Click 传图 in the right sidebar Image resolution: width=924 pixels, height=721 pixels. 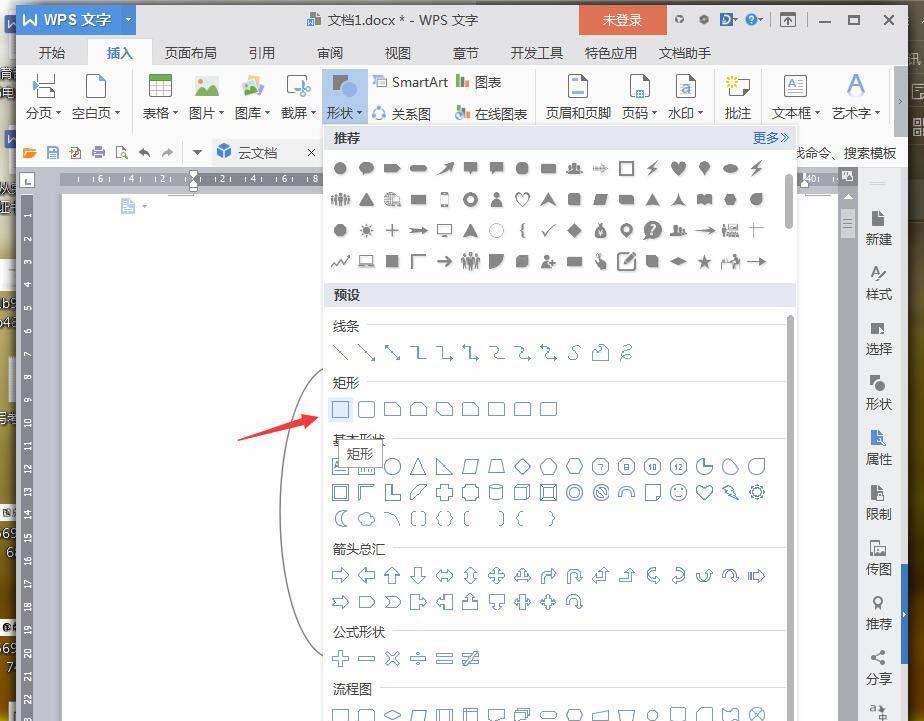click(x=878, y=558)
